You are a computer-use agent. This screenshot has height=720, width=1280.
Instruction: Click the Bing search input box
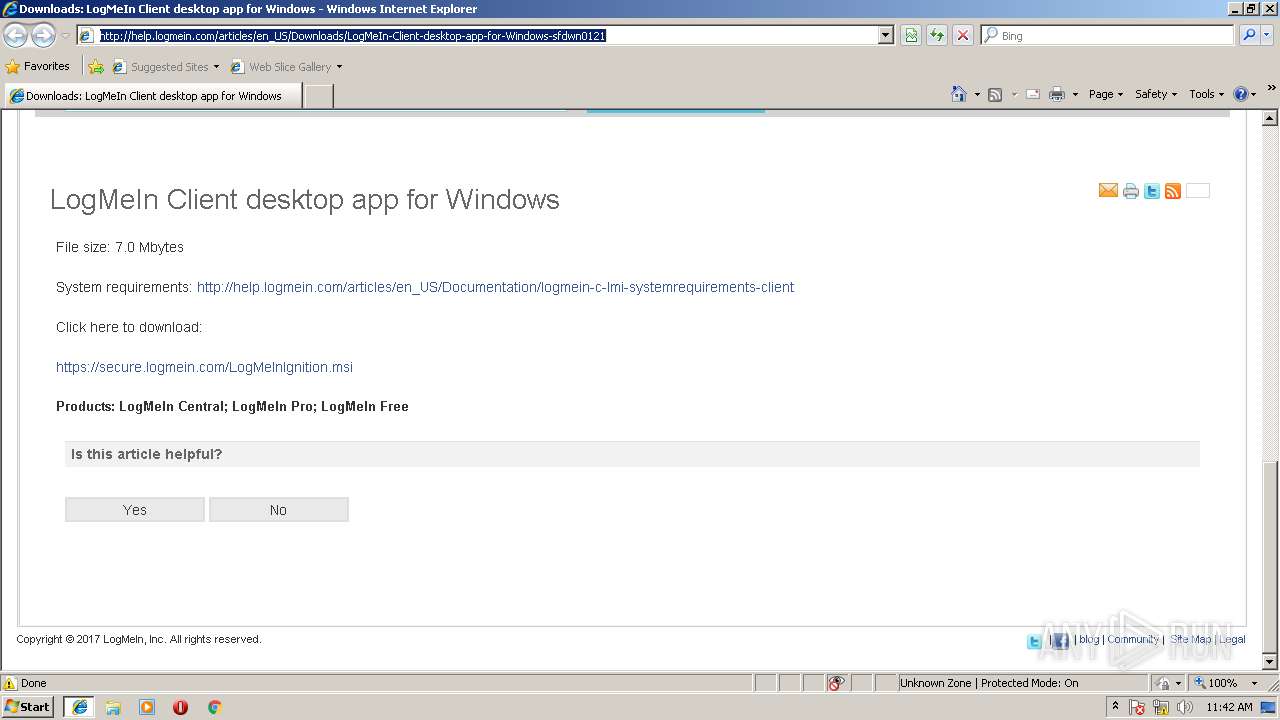(1108, 35)
